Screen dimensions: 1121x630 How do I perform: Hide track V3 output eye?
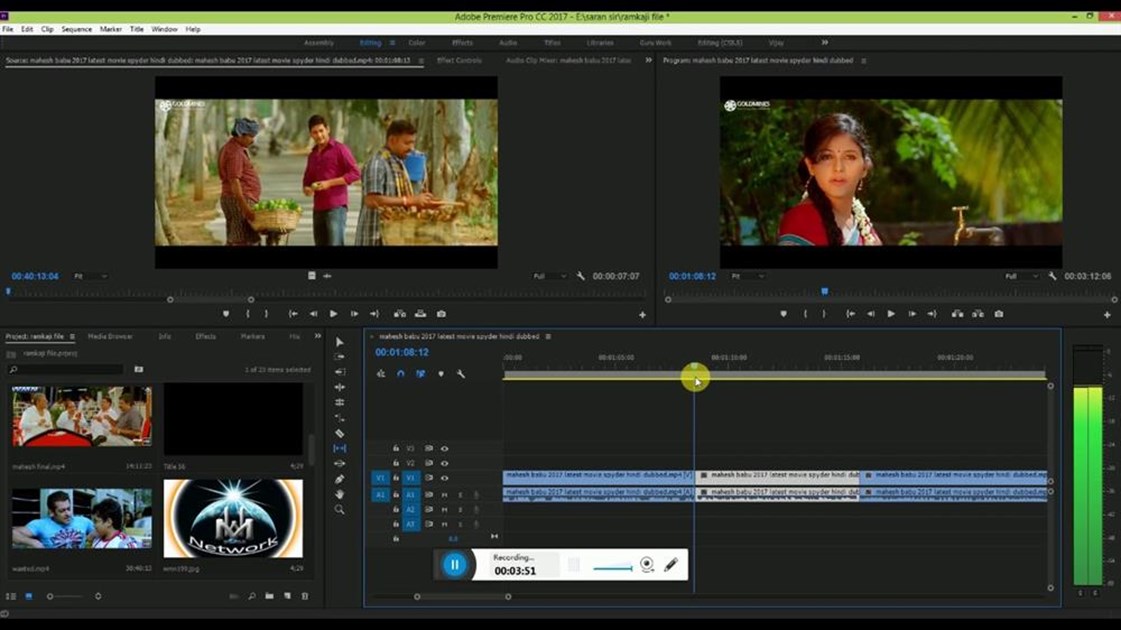pos(445,448)
